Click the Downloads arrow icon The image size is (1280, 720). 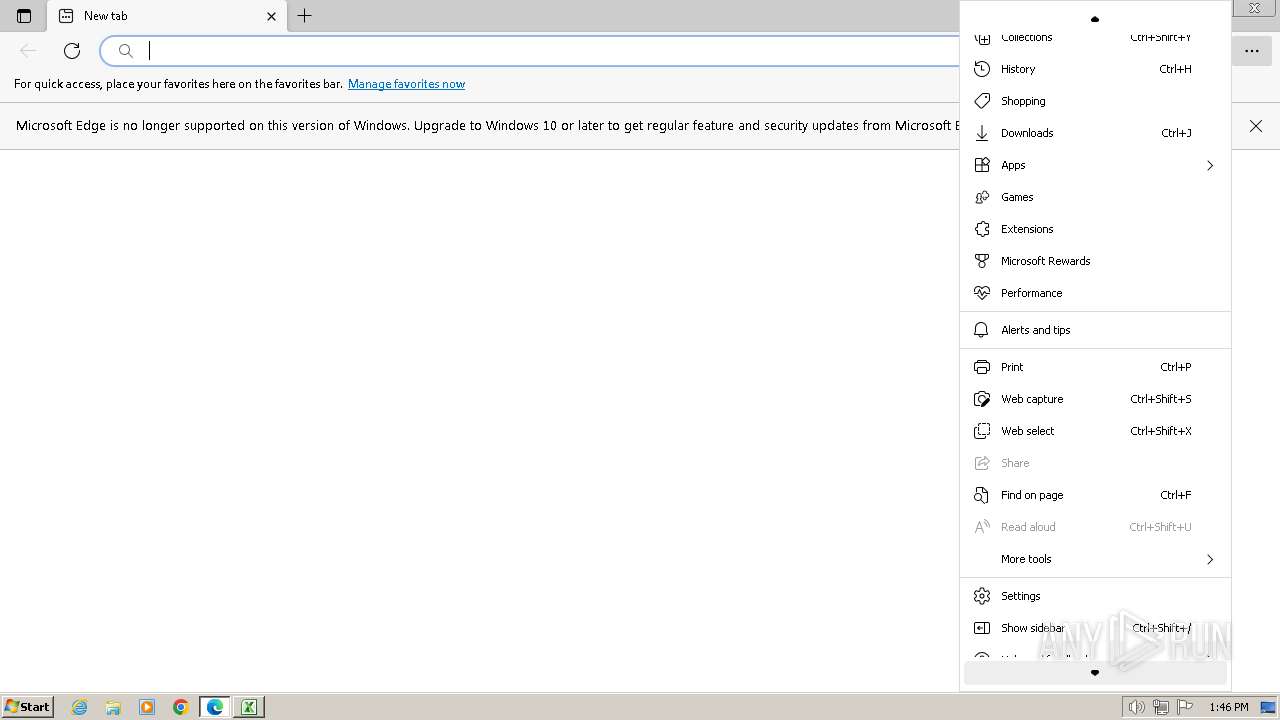(x=982, y=133)
